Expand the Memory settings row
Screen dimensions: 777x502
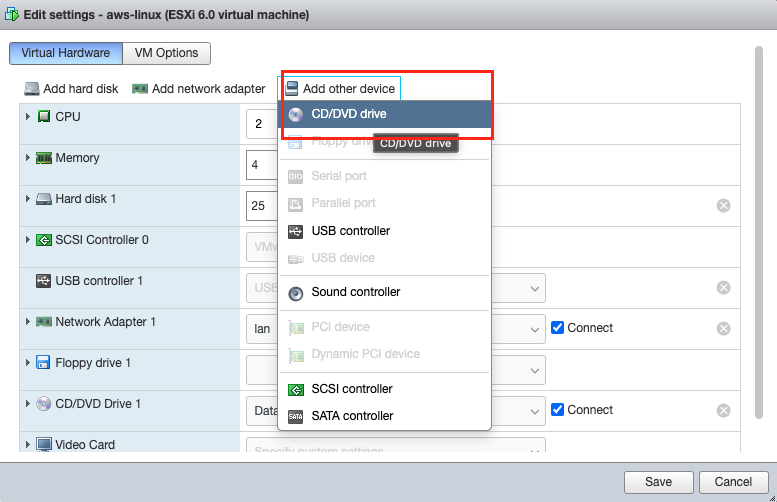27,158
